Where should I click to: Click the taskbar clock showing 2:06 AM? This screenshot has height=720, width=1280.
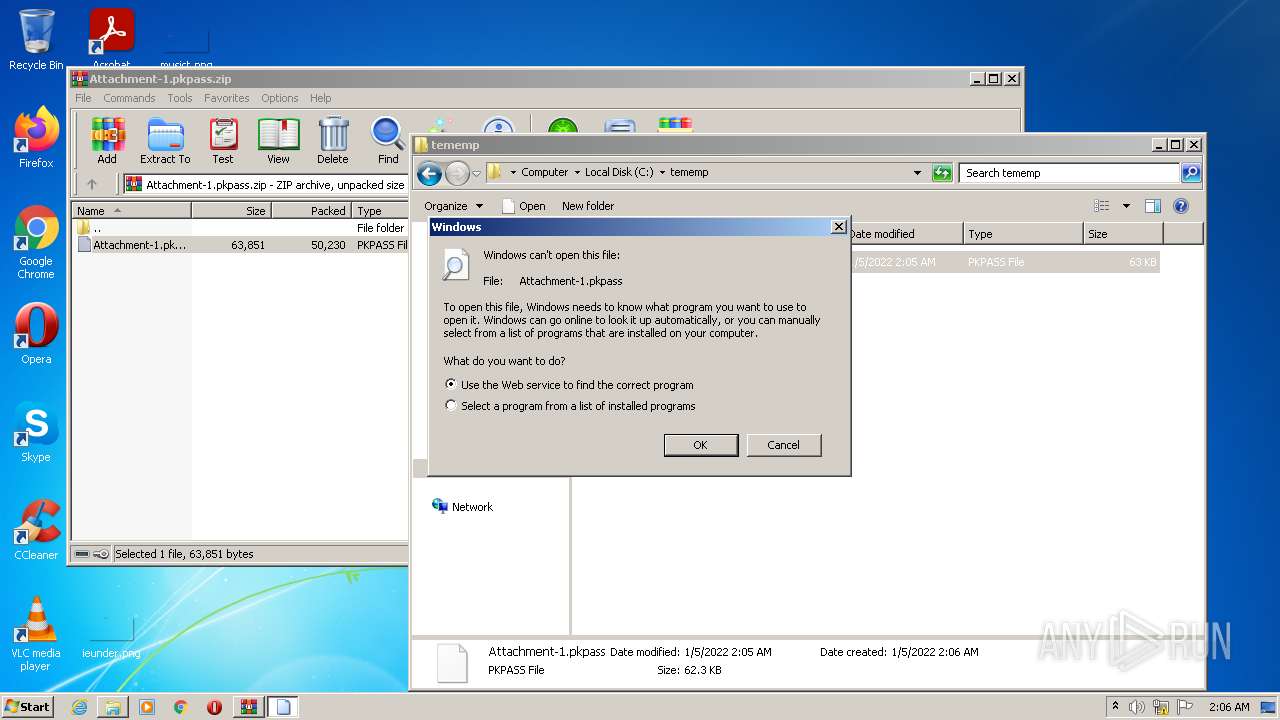pyautogui.click(x=1229, y=707)
